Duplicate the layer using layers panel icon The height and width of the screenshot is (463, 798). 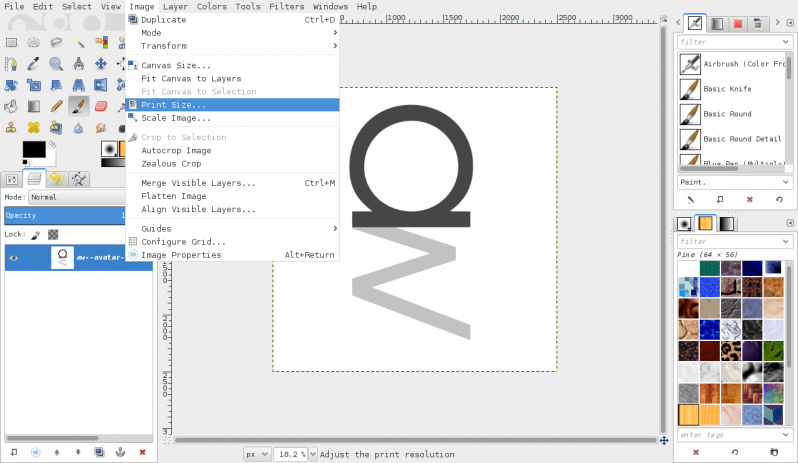point(99,452)
